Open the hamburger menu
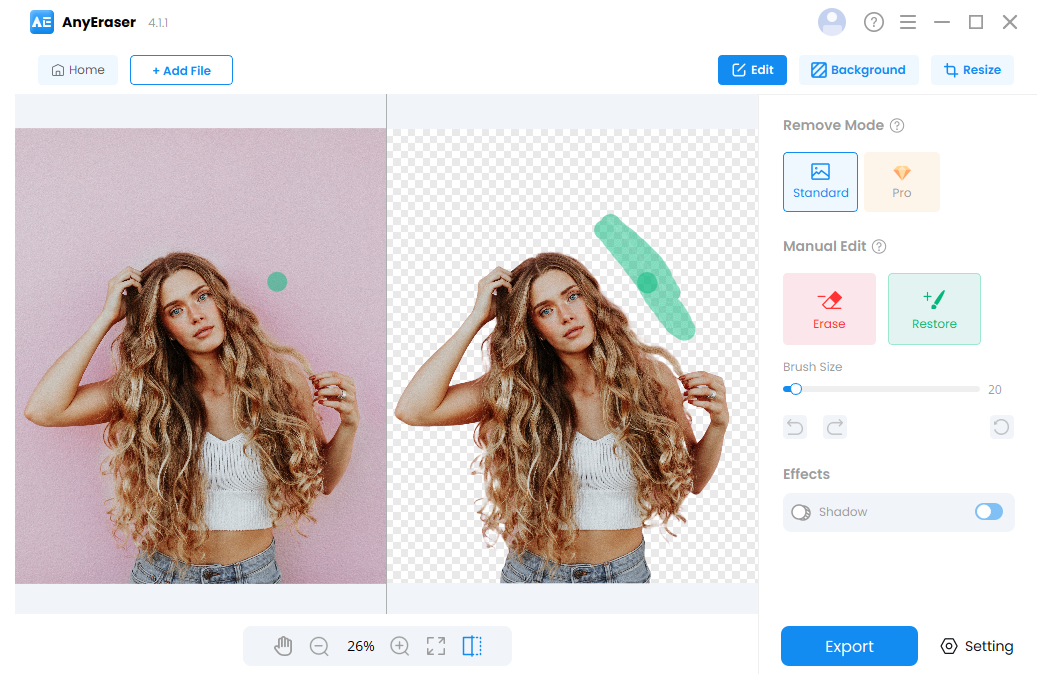The image size is (1037, 674). (x=908, y=22)
